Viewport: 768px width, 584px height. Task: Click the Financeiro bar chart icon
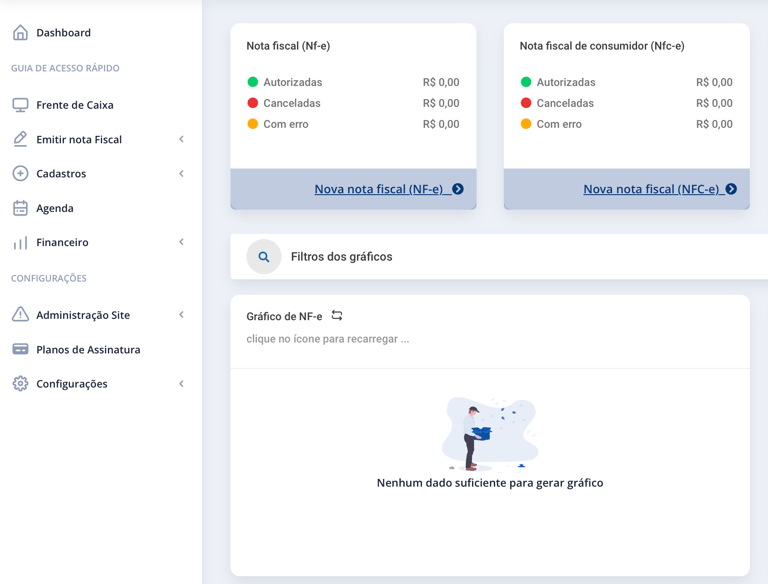[20, 243]
